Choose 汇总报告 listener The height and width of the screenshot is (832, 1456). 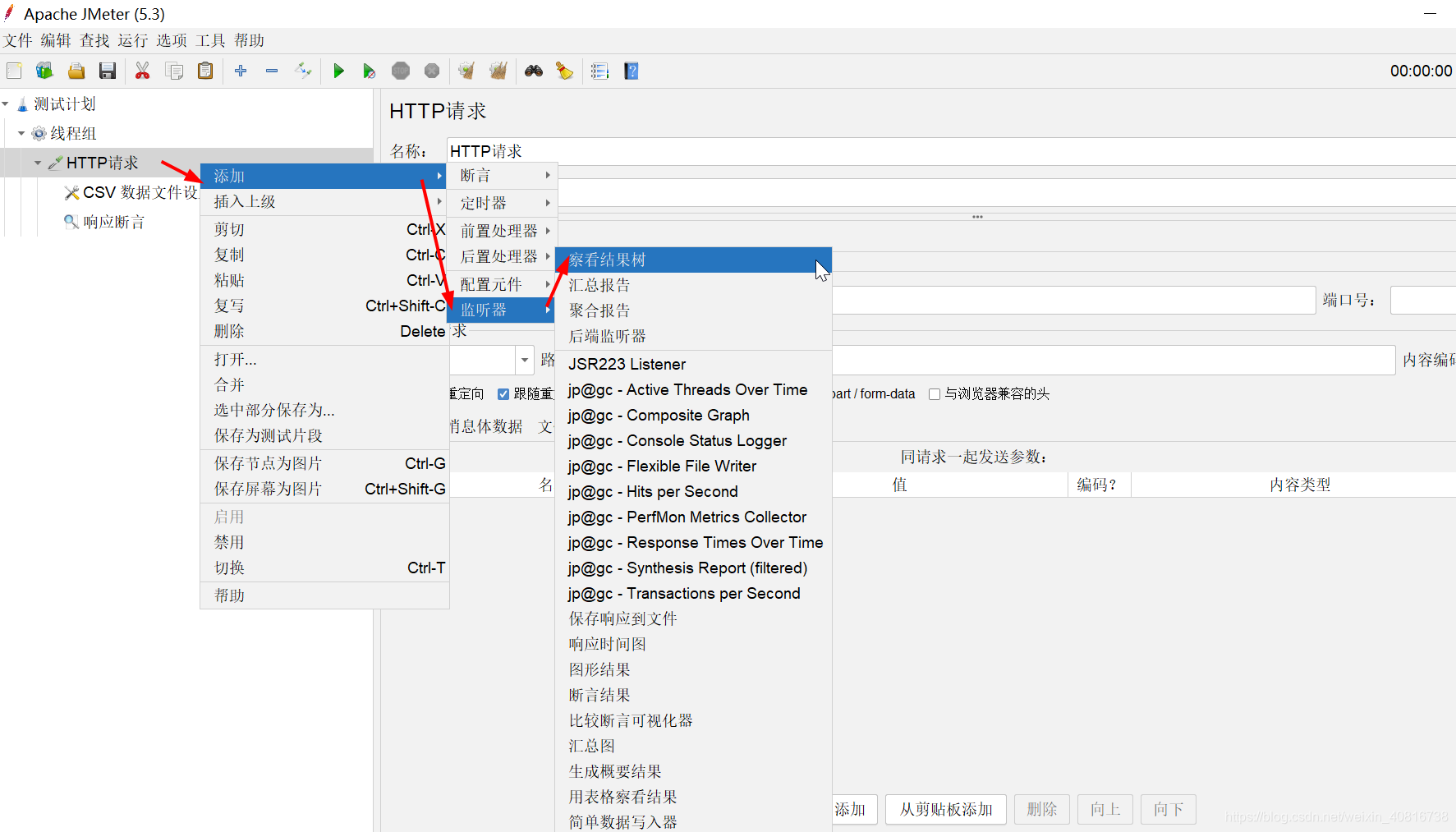point(694,285)
